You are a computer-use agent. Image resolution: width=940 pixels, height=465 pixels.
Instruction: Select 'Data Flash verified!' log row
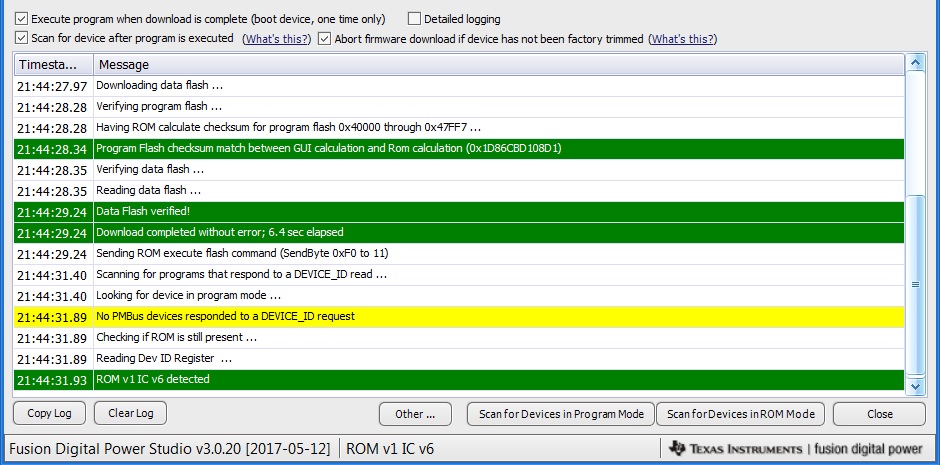coord(459,212)
